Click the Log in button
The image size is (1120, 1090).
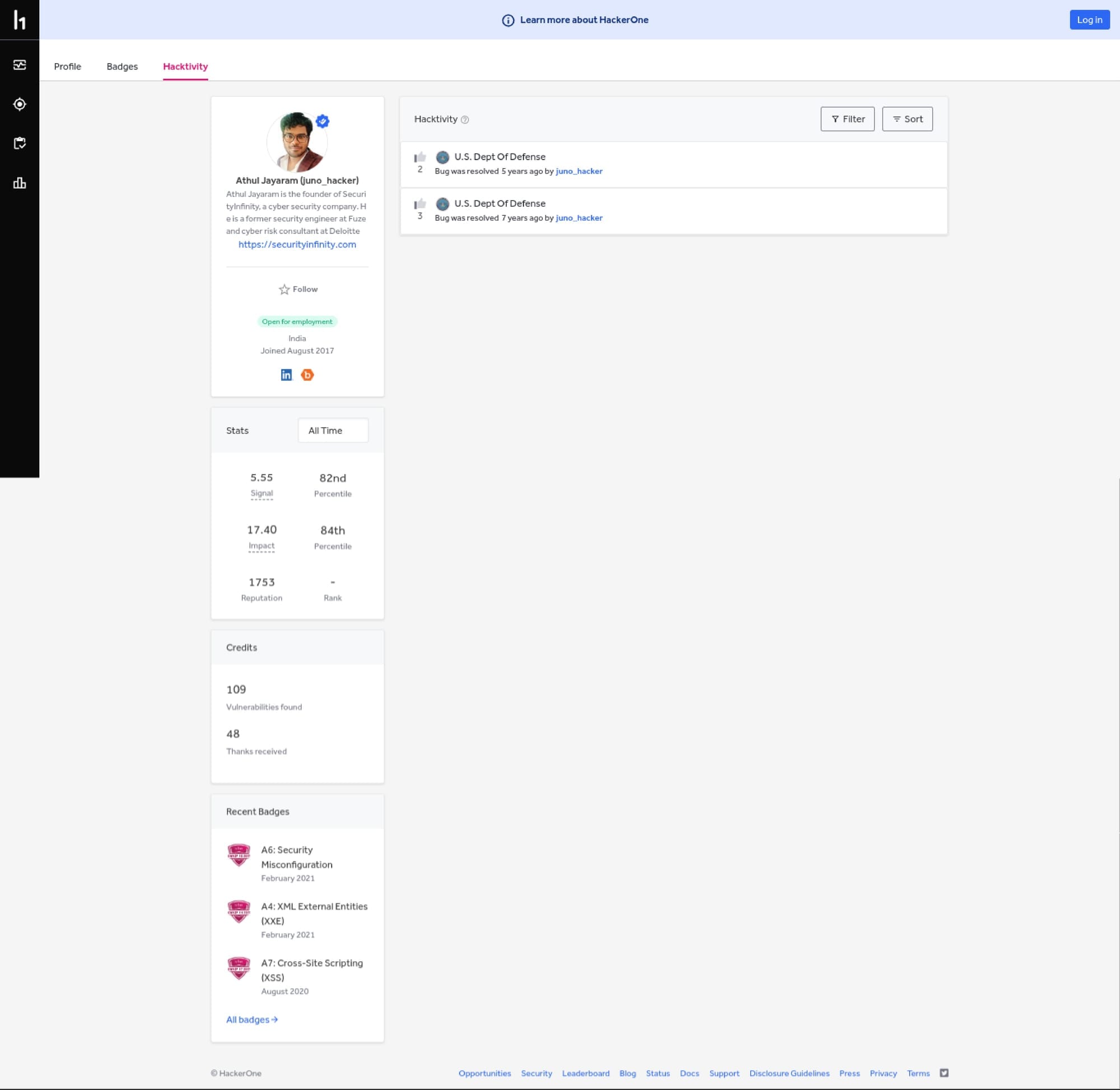(x=1089, y=20)
